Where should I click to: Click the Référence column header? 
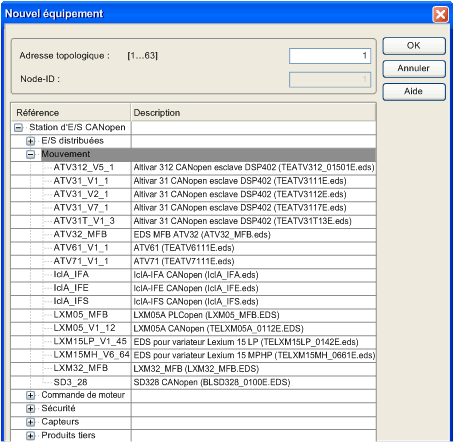71,113
